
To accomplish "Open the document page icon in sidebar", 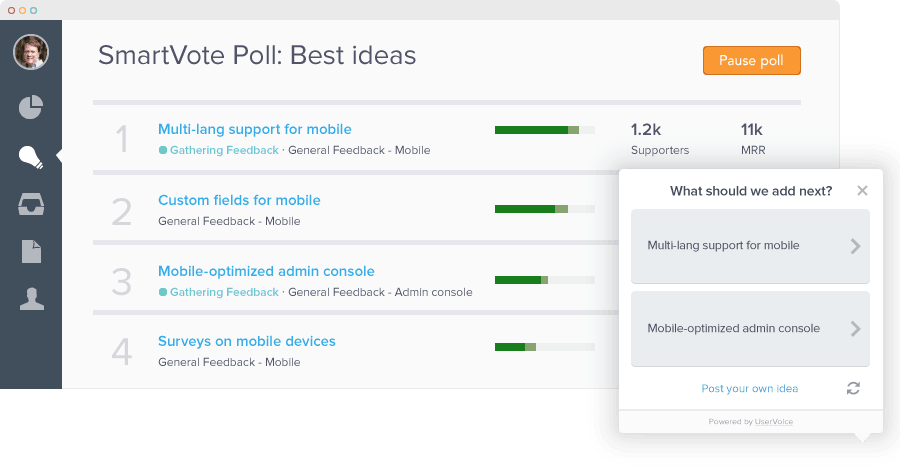I will tap(32, 251).
